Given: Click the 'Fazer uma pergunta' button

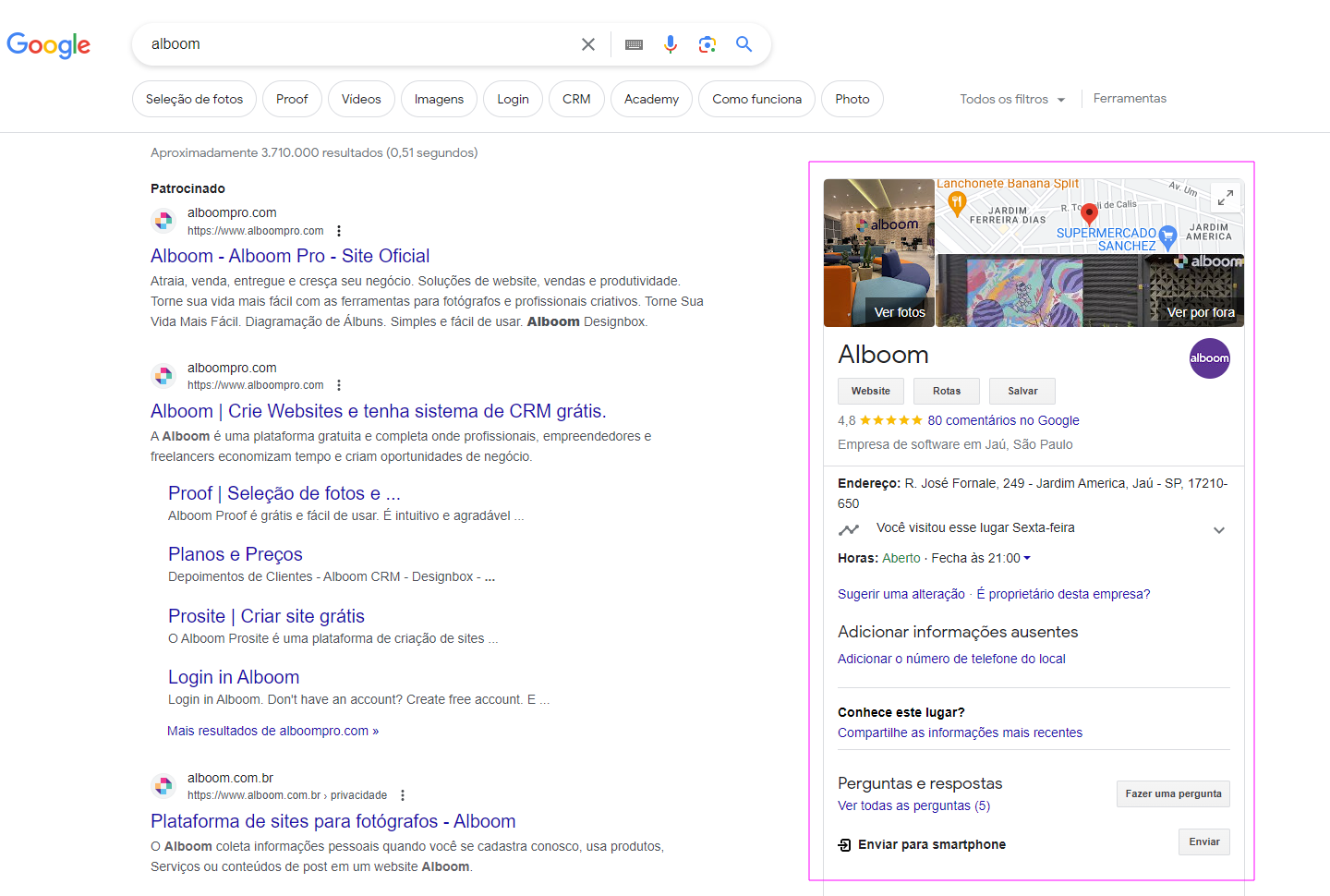Looking at the screenshot, I should click(1173, 793).
